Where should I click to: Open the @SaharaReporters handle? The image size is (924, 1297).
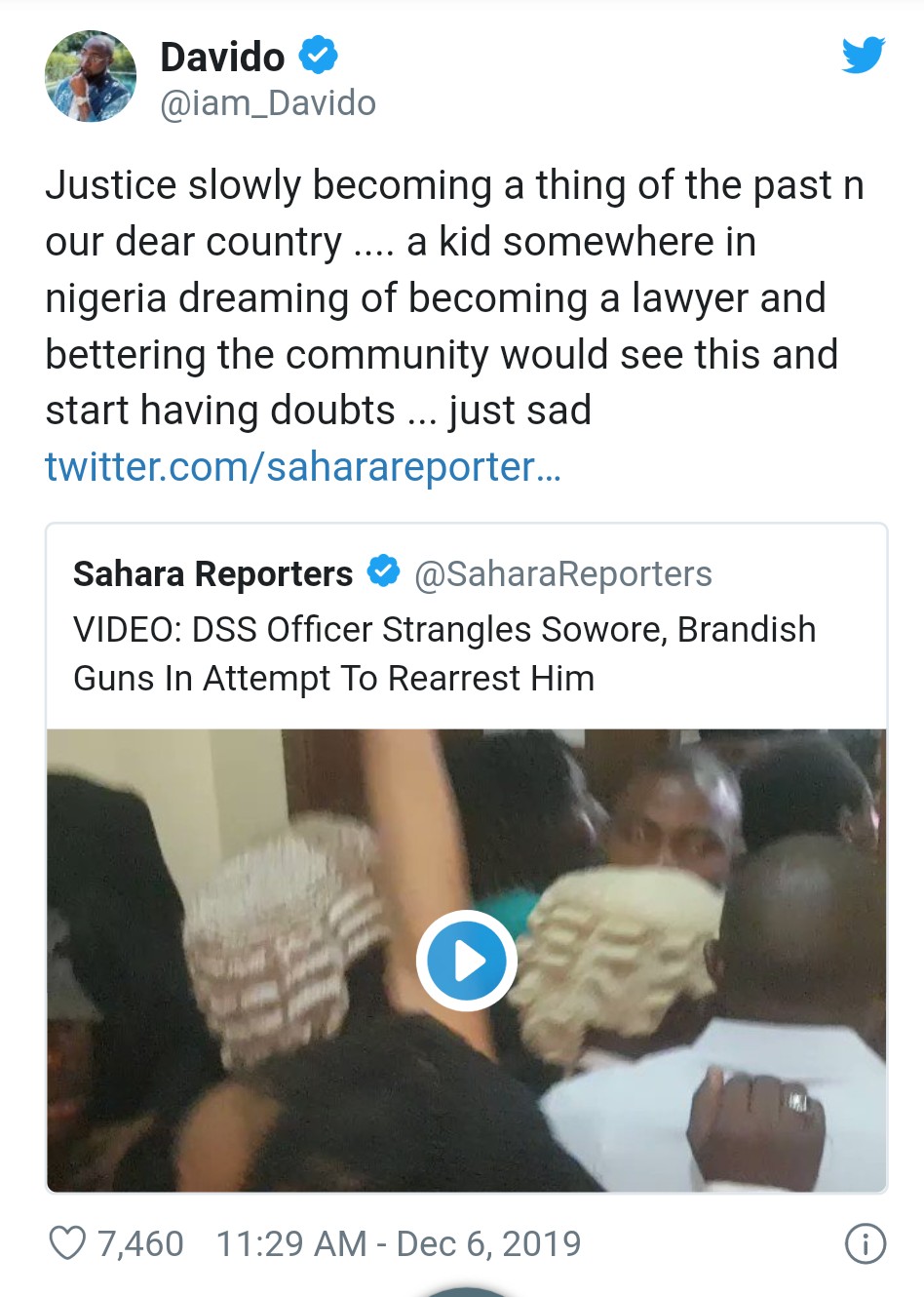click(x=563, y=574)
